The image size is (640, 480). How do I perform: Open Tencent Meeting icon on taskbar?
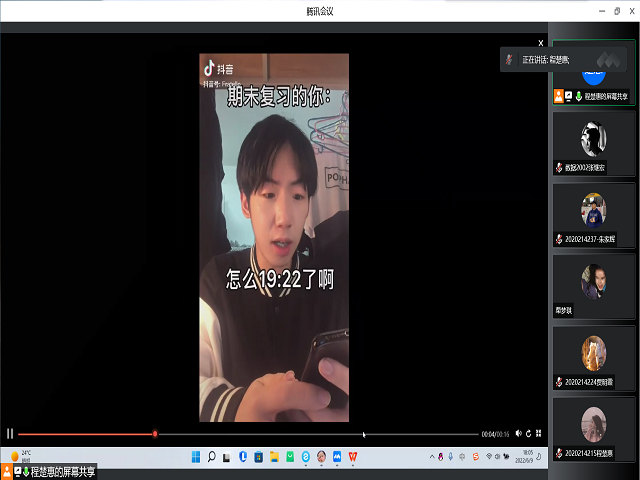[x=337, y=457]
